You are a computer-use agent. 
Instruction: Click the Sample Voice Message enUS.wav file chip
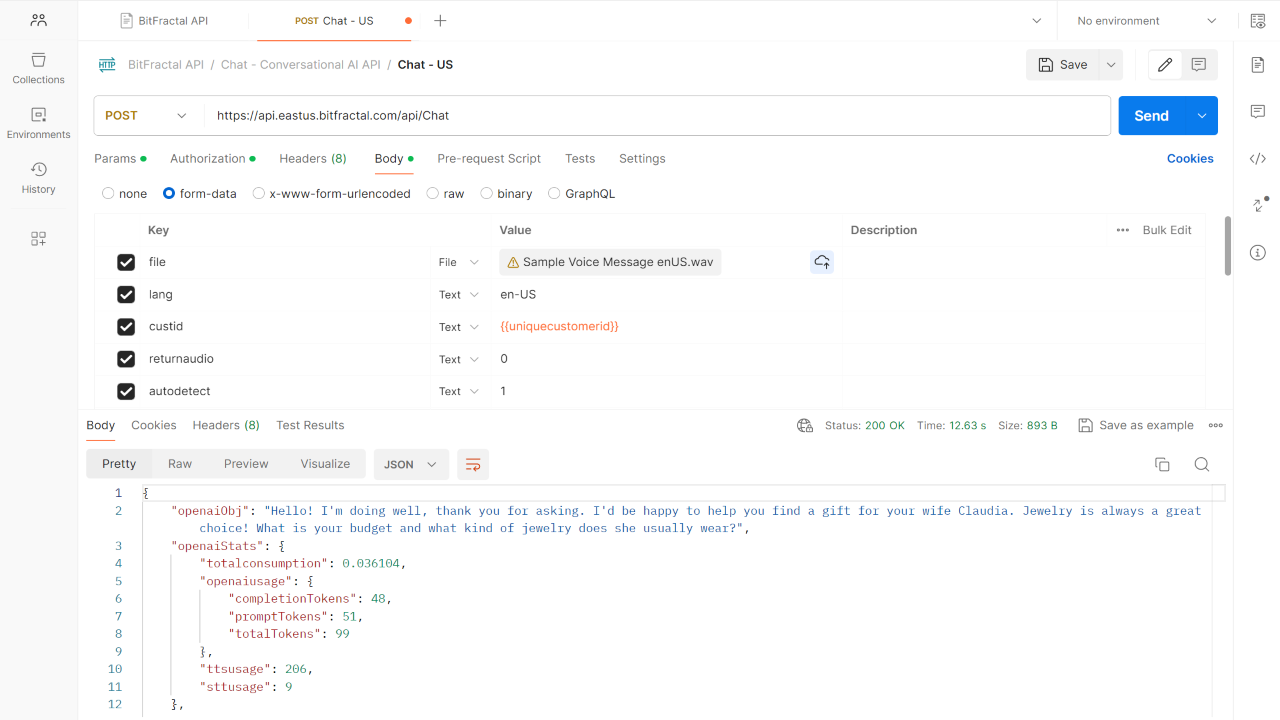click(610, 262)
